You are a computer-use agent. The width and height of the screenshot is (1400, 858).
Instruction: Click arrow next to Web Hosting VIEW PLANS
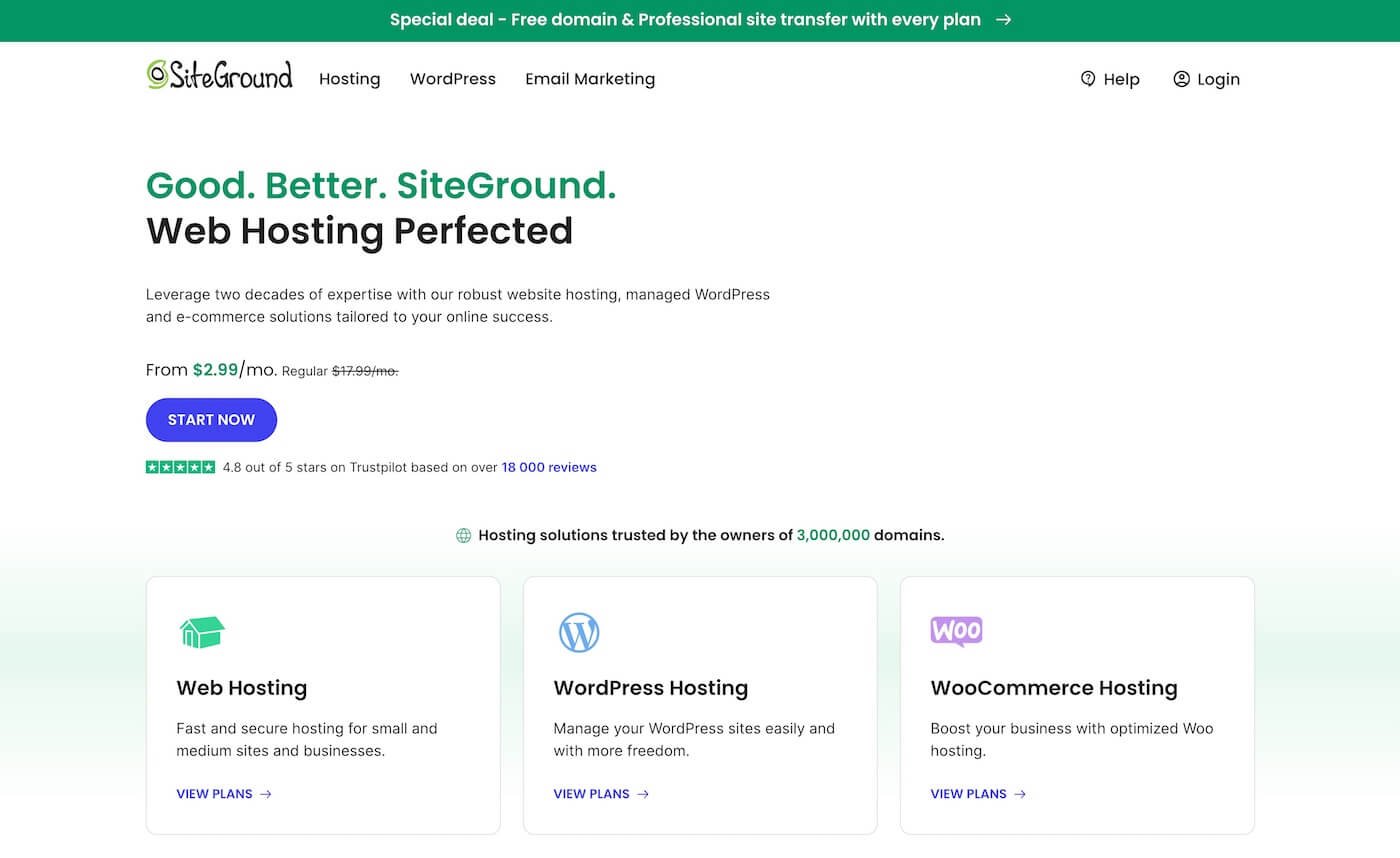tap(265, 794)
